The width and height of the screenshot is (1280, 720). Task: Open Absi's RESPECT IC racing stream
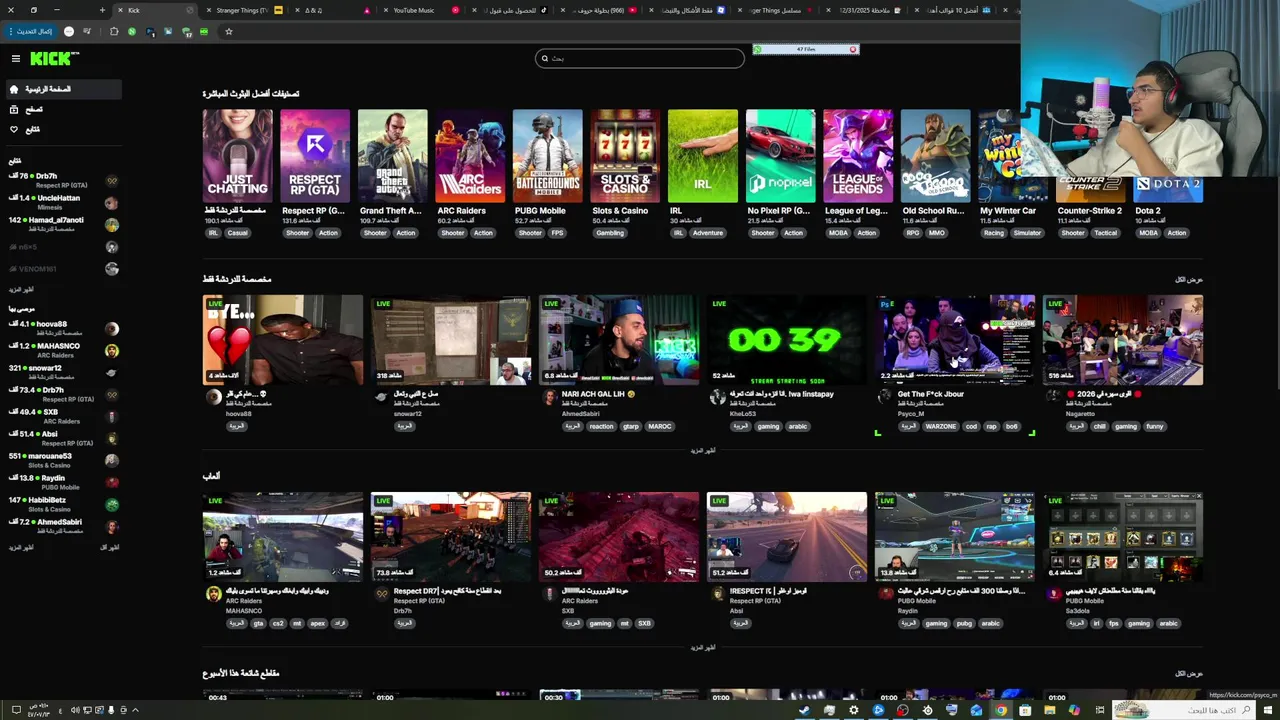787,536
